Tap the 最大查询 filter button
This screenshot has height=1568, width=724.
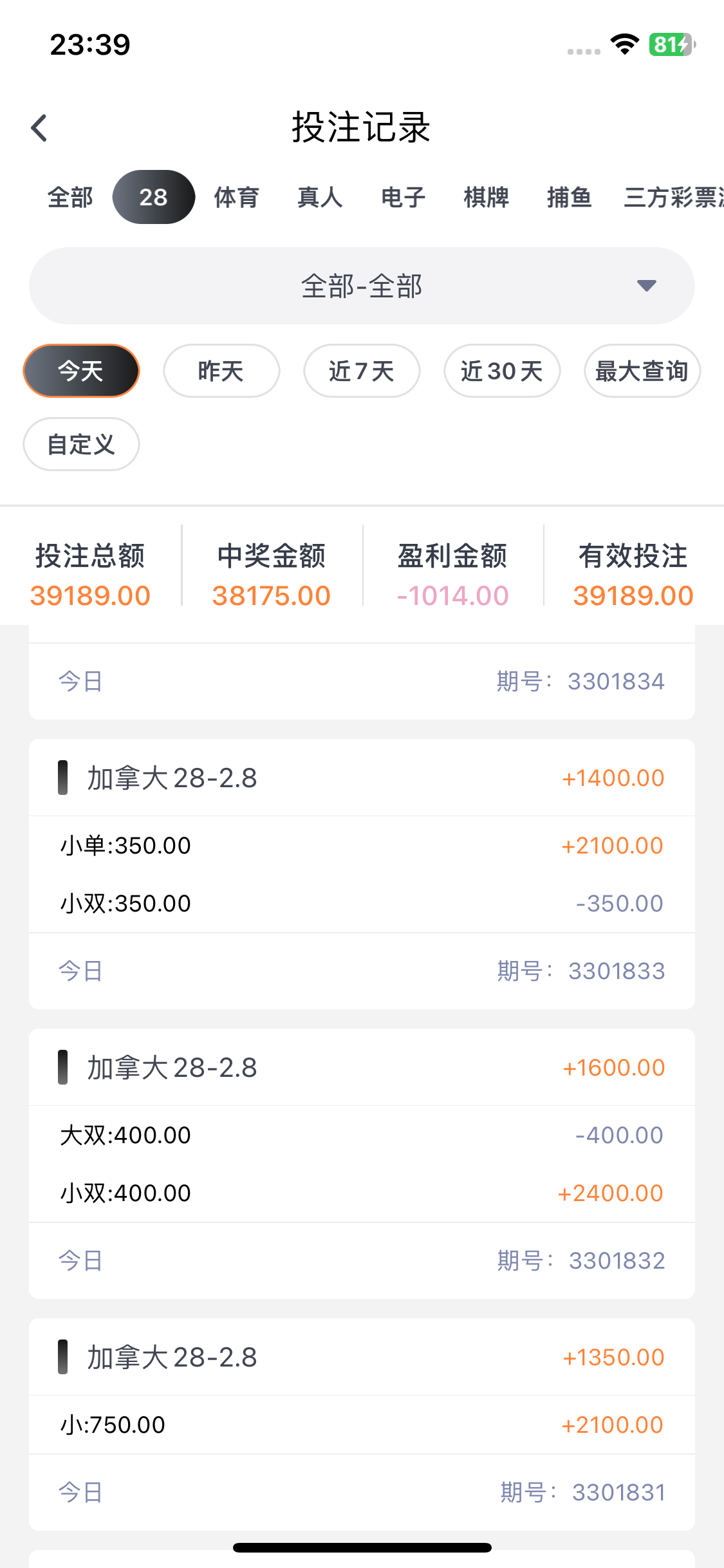click(642, 371)
